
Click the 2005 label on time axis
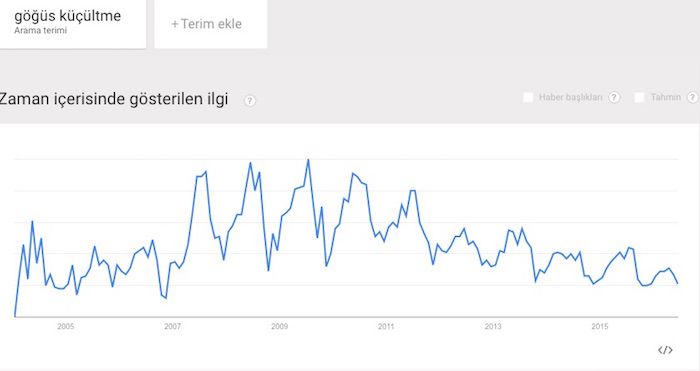point(66,326)
